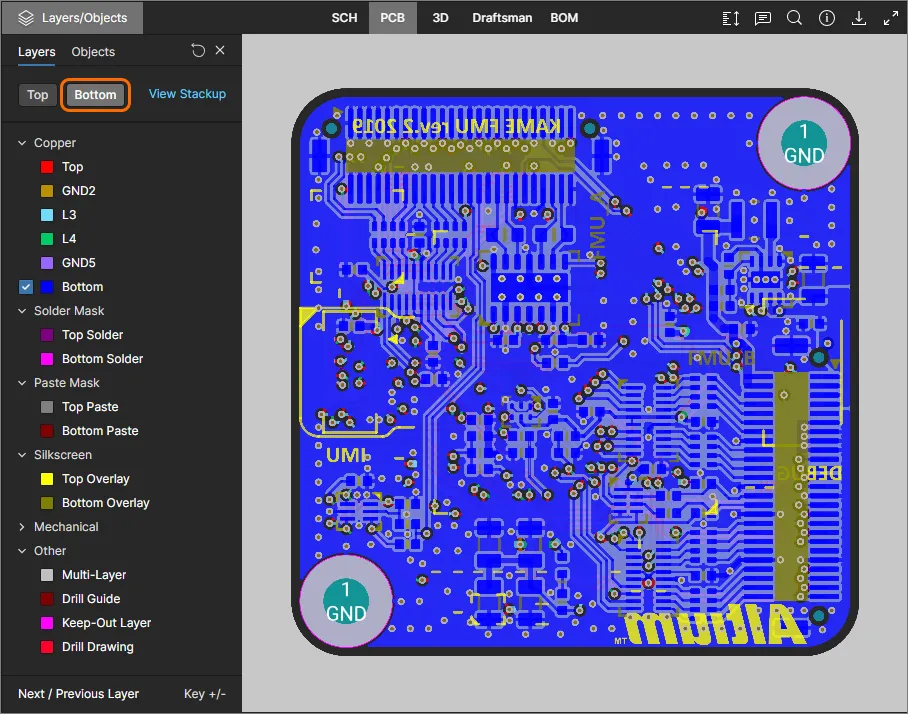Switch to the 3D view tab
This screenshot has height=714, width=908.
tap(440, 18)
